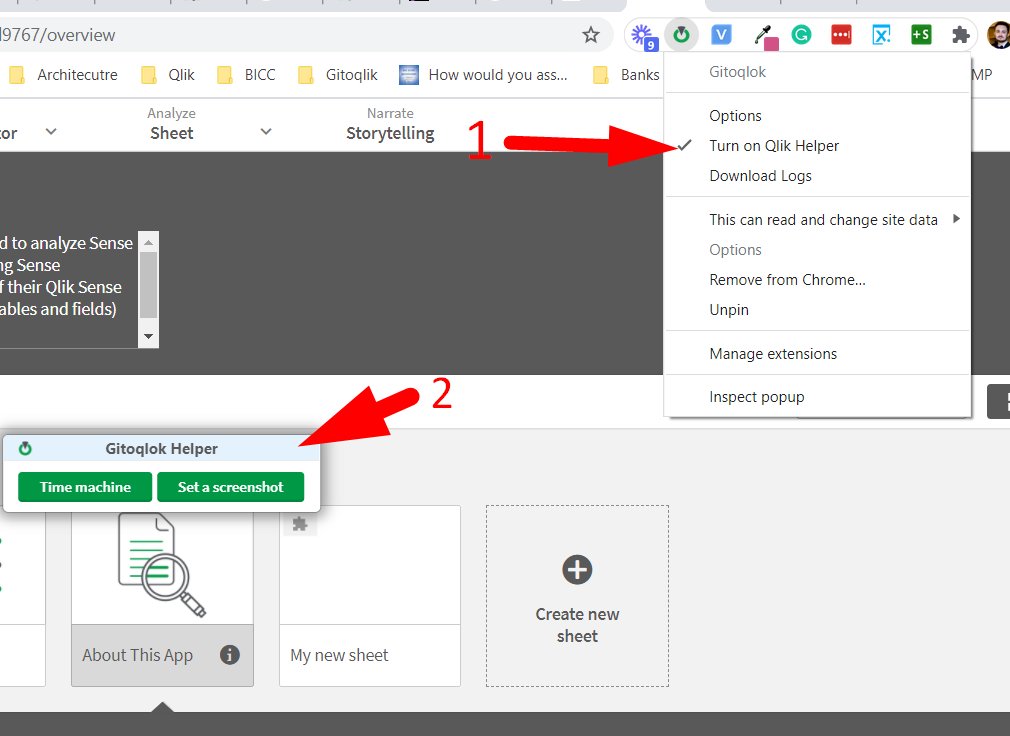Open the 'How would you ass...' bookmark
This screenshot has height=736, width=1010.
point(483,75)
